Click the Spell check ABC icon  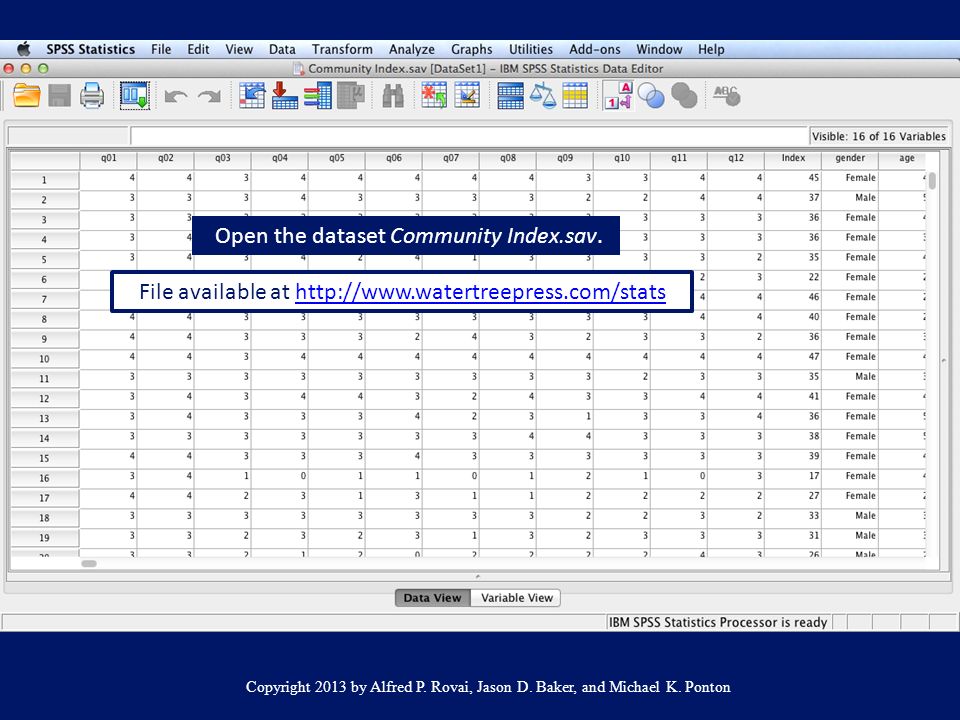(x=727, y=96)
